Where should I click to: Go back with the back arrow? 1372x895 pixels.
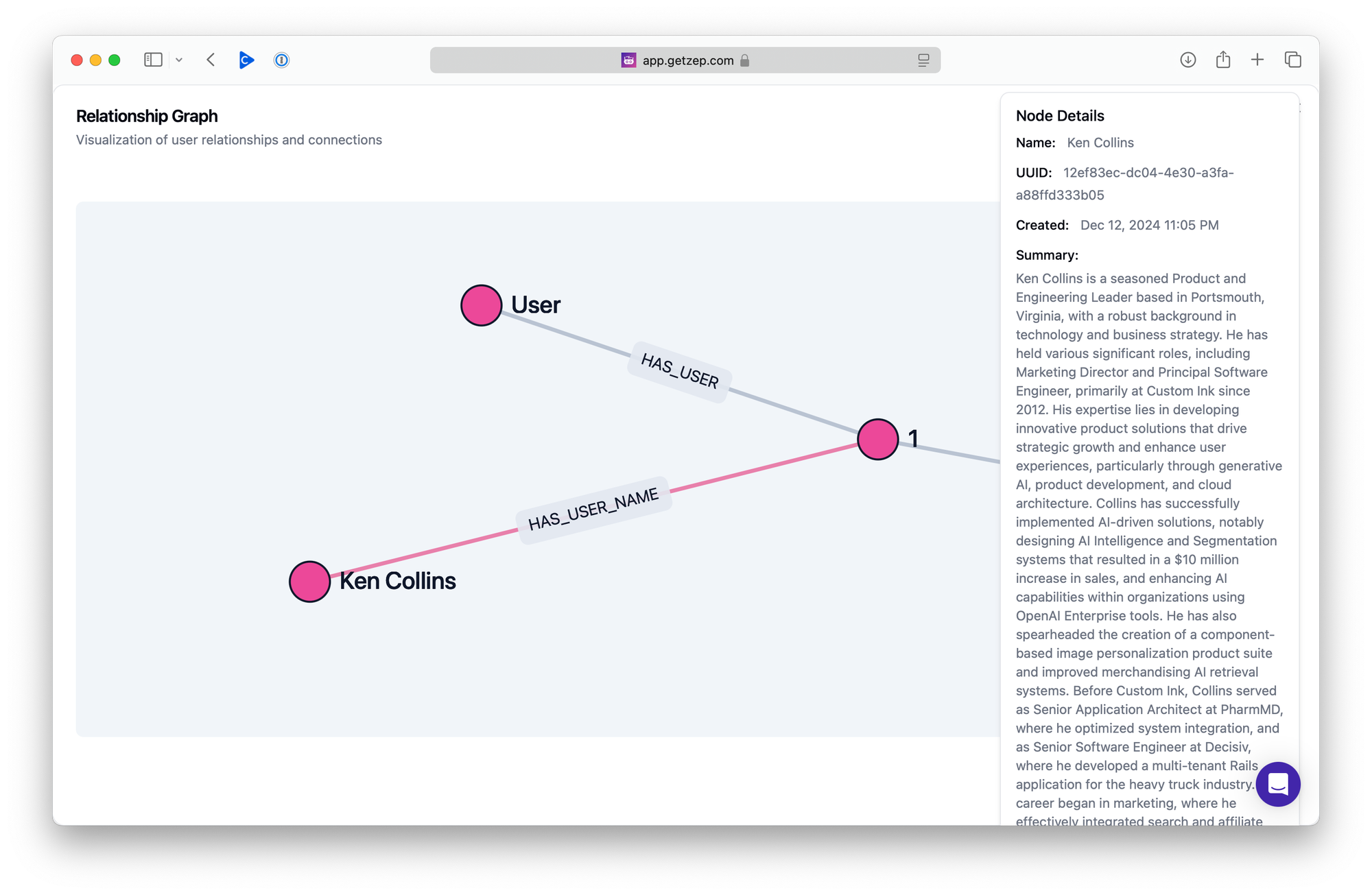(211, 60)
